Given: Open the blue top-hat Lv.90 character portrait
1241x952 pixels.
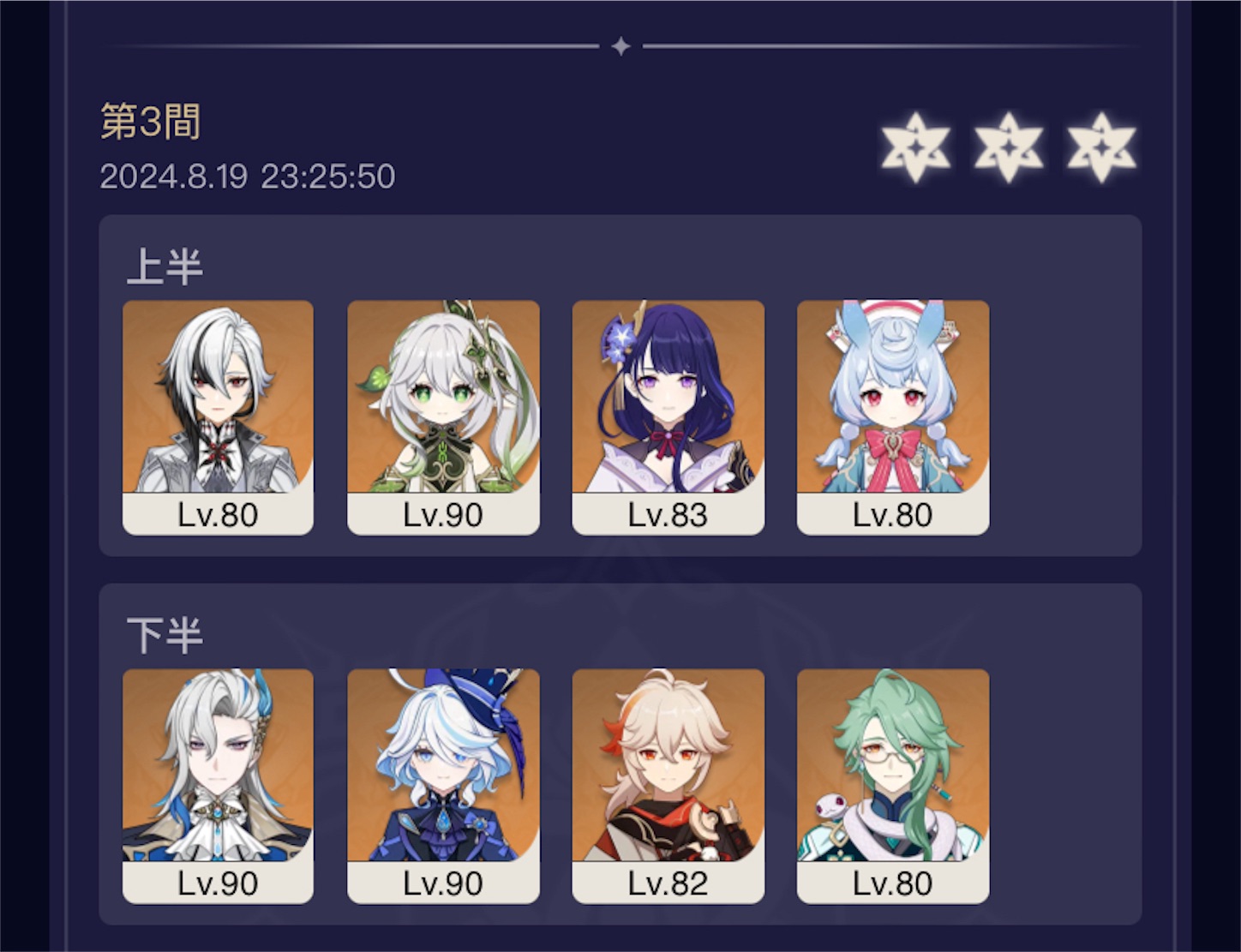Looking at the screenshot, I should [443, 786].
